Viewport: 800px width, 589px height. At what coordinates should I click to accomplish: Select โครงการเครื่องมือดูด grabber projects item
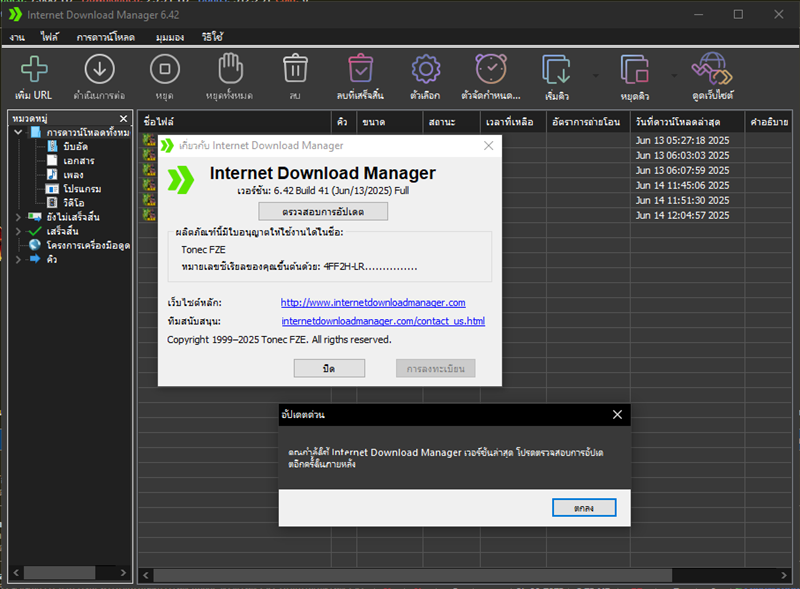tap(88, 245)
